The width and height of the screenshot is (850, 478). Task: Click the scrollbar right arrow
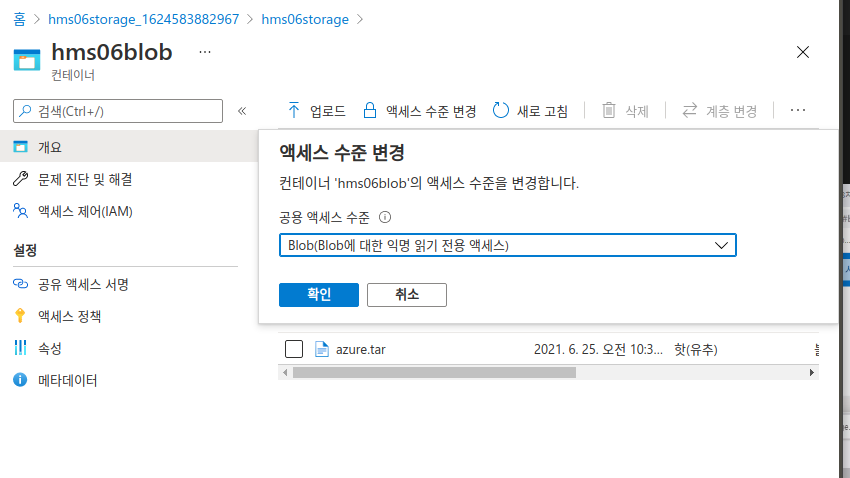pyautogui.click(x=812, y=372)
